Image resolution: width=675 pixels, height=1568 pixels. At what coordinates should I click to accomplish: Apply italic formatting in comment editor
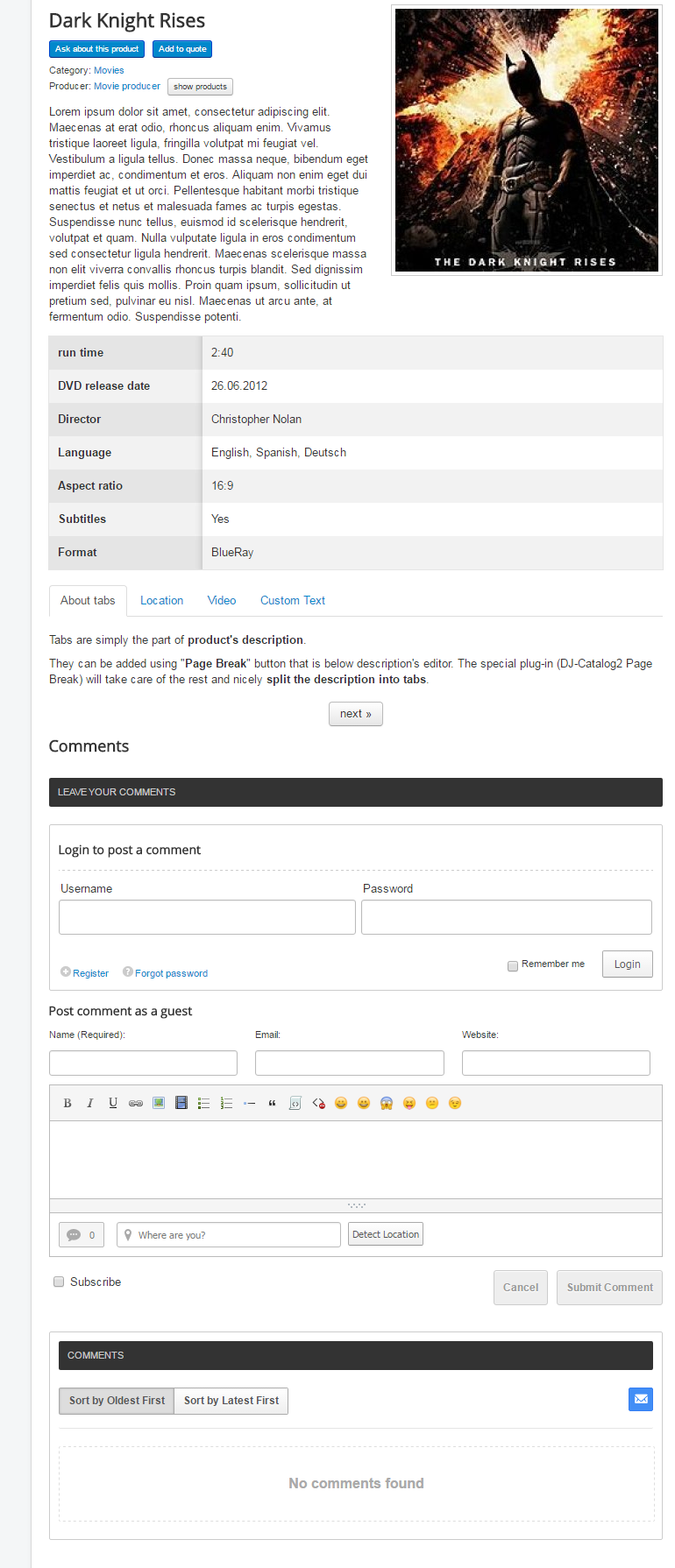click(x=90, y=1103)
